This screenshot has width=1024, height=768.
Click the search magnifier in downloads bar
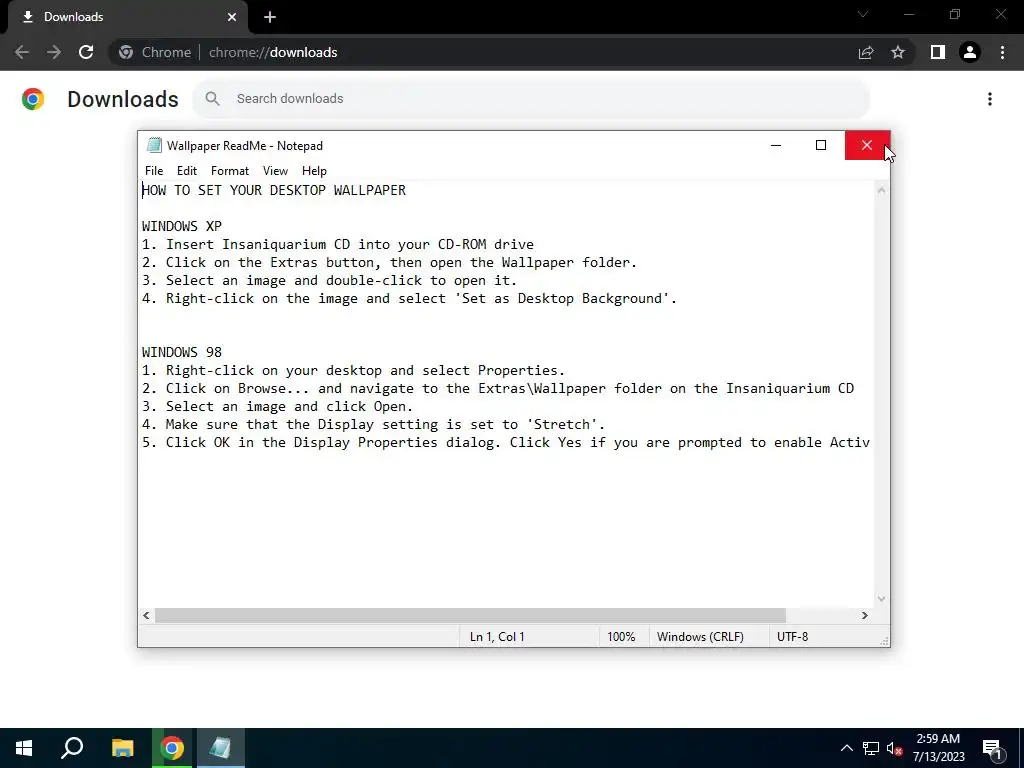(212, 99)
